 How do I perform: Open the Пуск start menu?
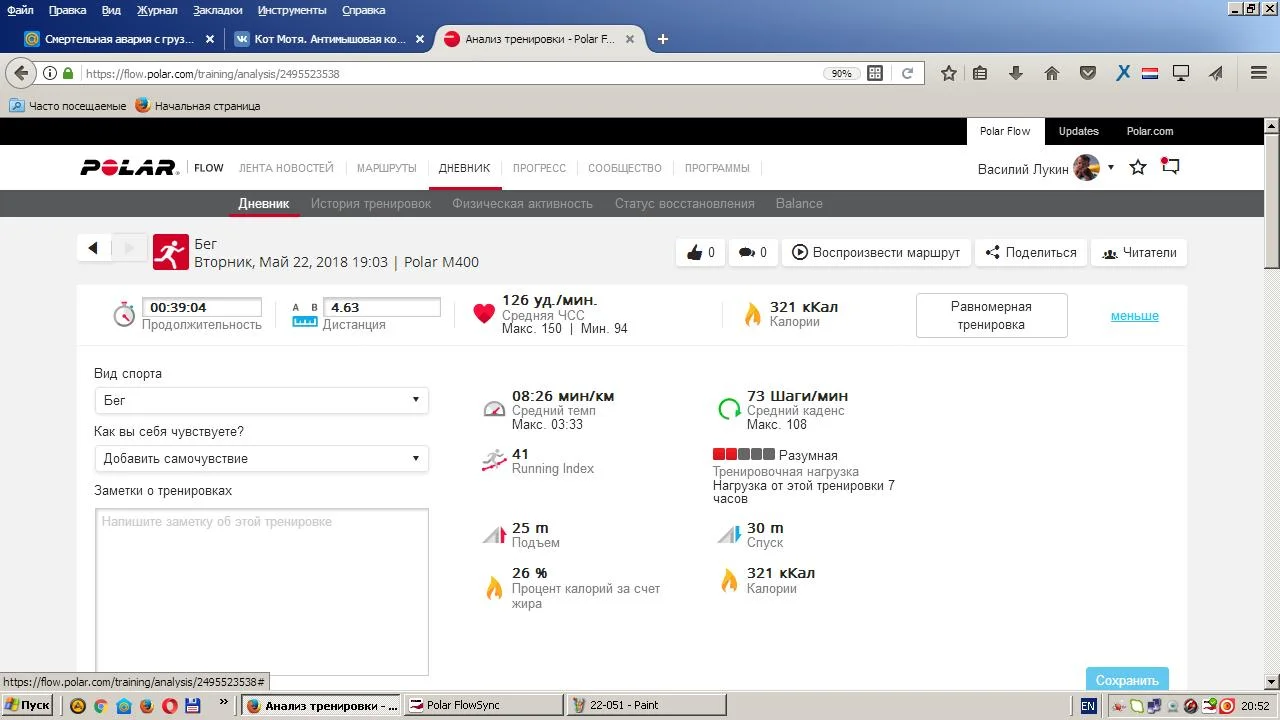[x=27, y=705]
